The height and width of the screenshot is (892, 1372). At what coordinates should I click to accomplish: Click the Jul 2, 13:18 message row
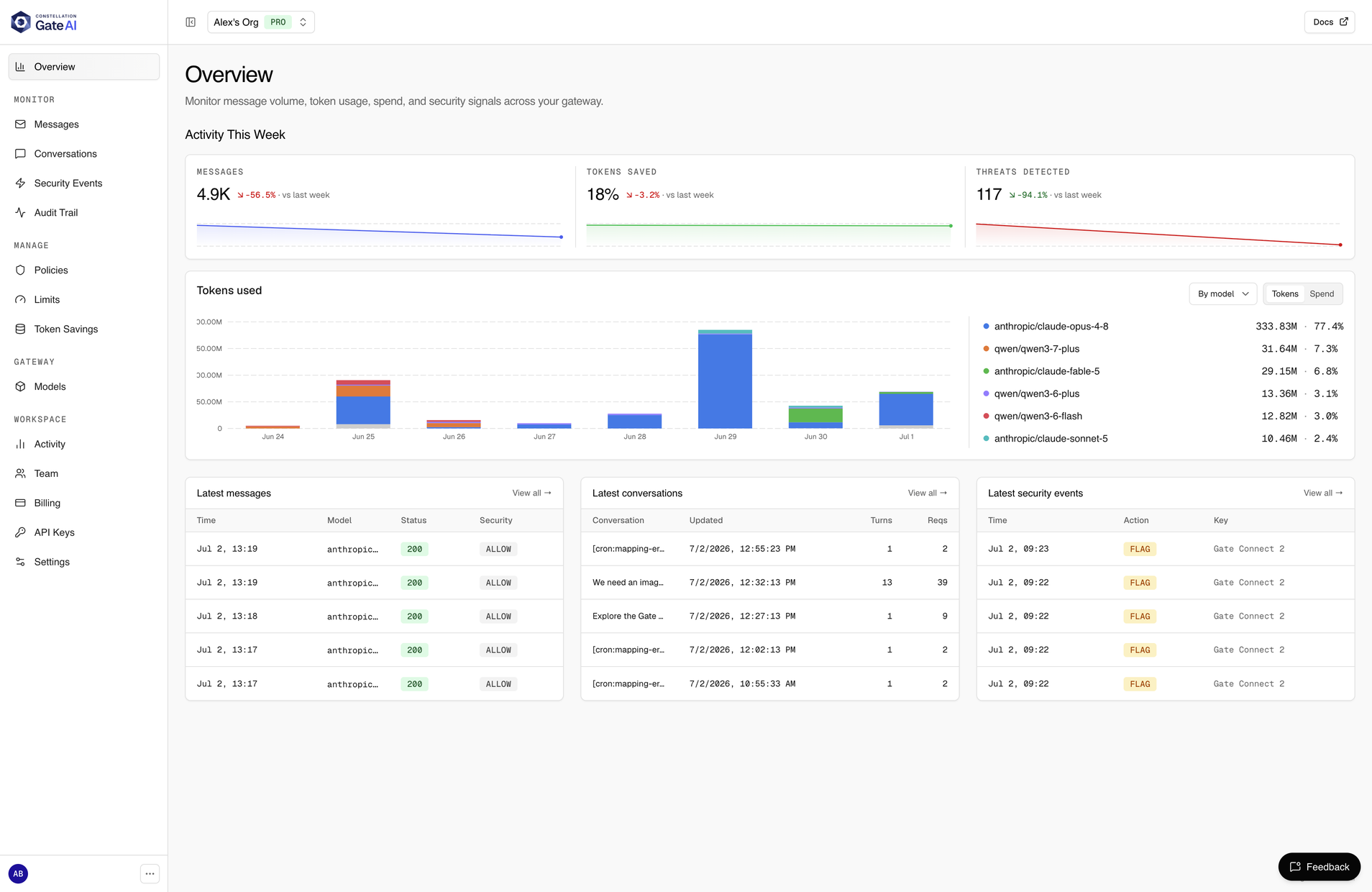click(374, 616)
